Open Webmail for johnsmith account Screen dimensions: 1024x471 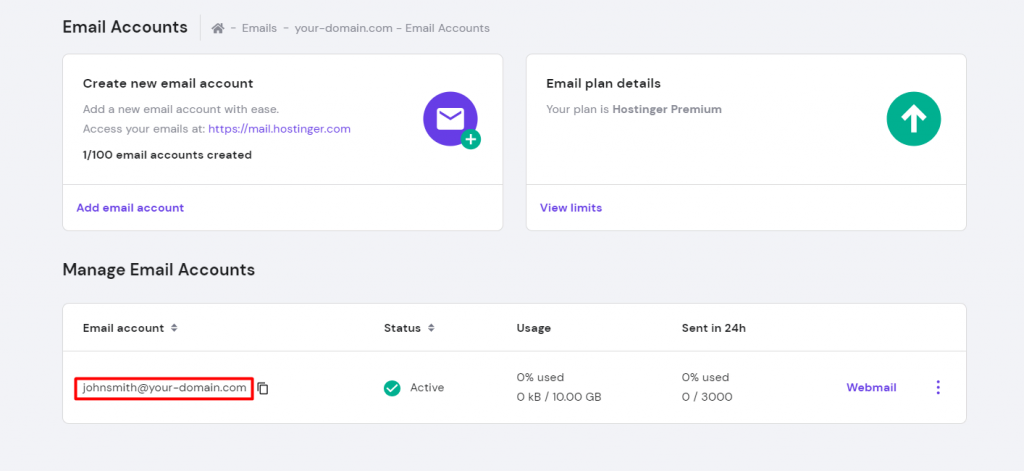coord(871,387)
